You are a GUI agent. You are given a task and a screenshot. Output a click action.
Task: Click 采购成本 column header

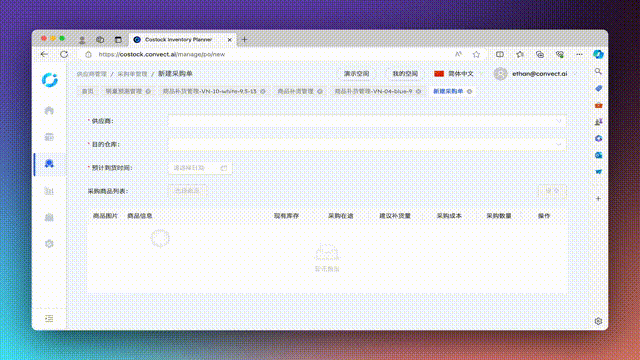449,216
